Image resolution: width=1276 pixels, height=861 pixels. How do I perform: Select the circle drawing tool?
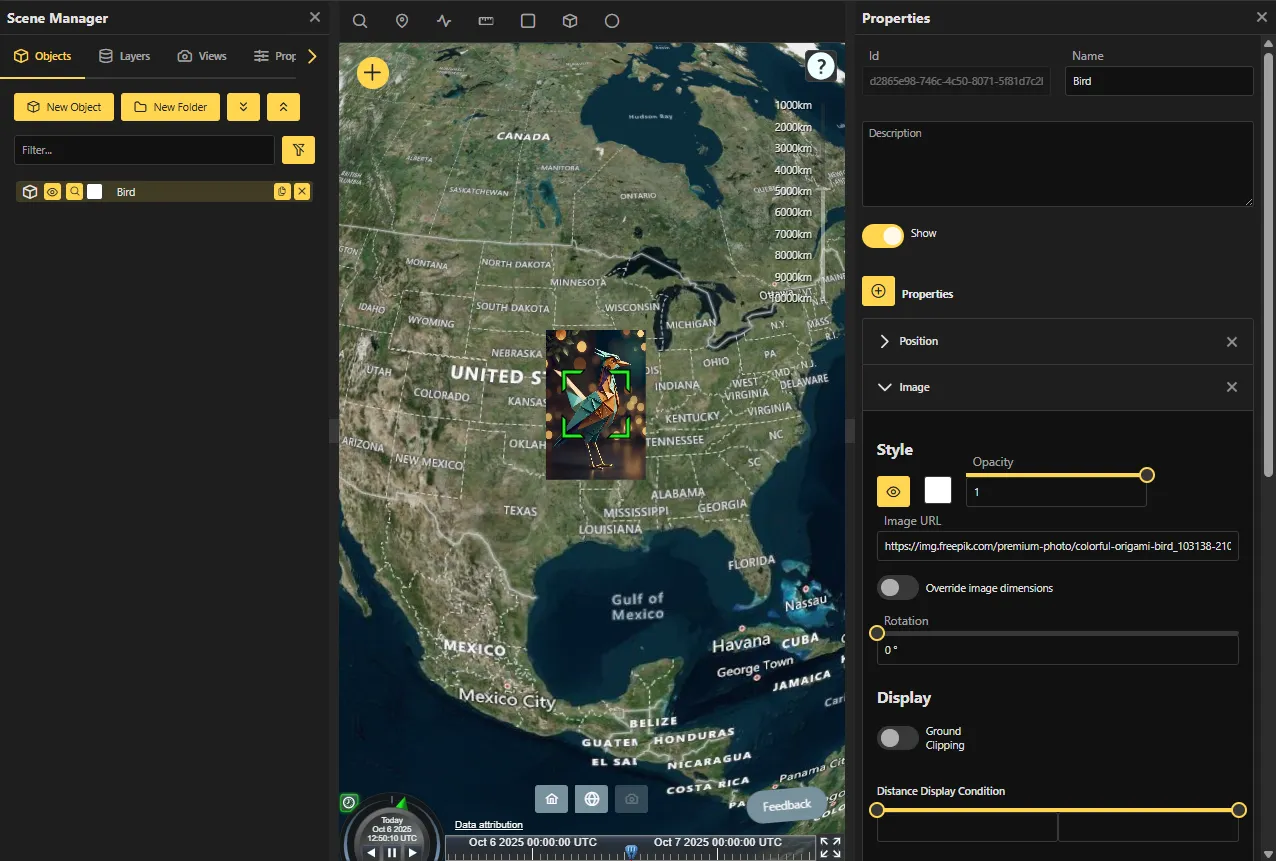coord(612,21)
